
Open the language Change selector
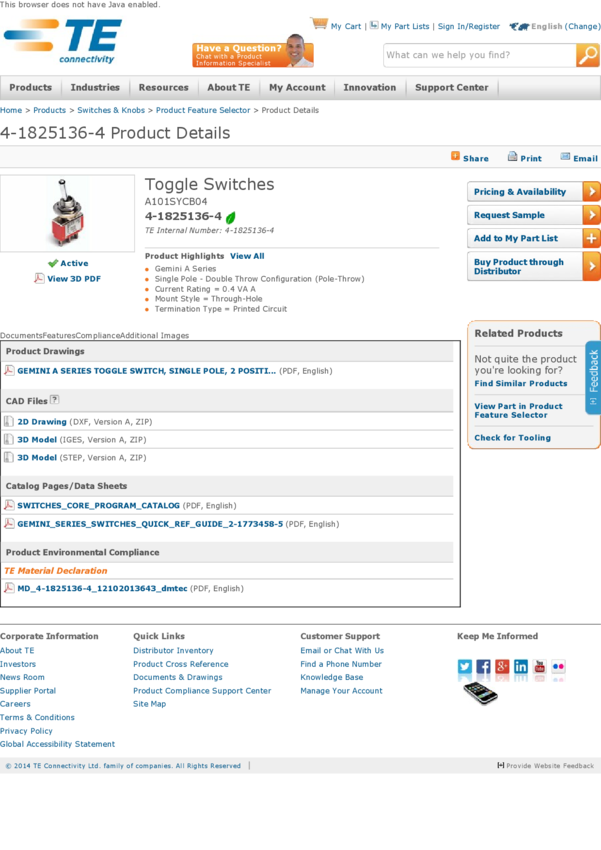click(x=583, y=27)
